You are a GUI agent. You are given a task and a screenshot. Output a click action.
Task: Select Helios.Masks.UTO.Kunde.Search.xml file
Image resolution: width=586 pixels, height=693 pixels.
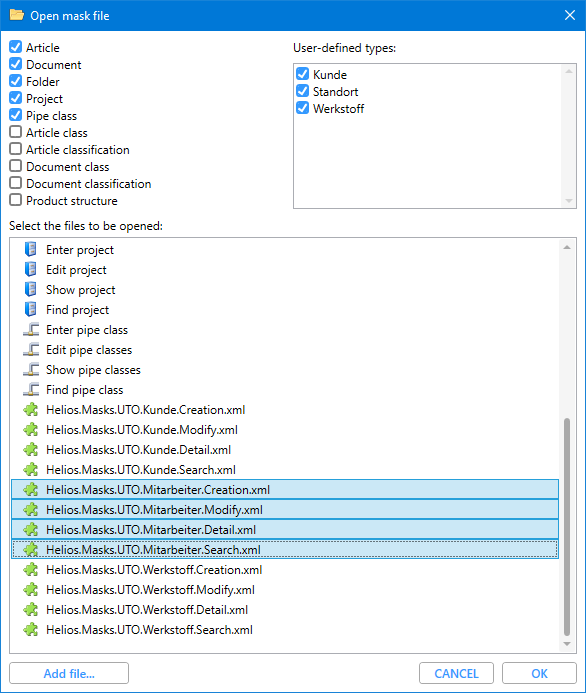point(285,469)
